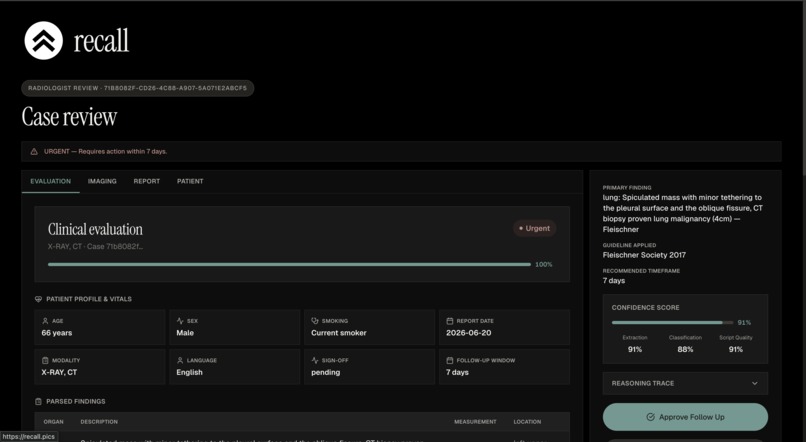806x442 pixels.
Task: Click the 'Fleischner Society 2017' guideline text
Action: [644, 255]
